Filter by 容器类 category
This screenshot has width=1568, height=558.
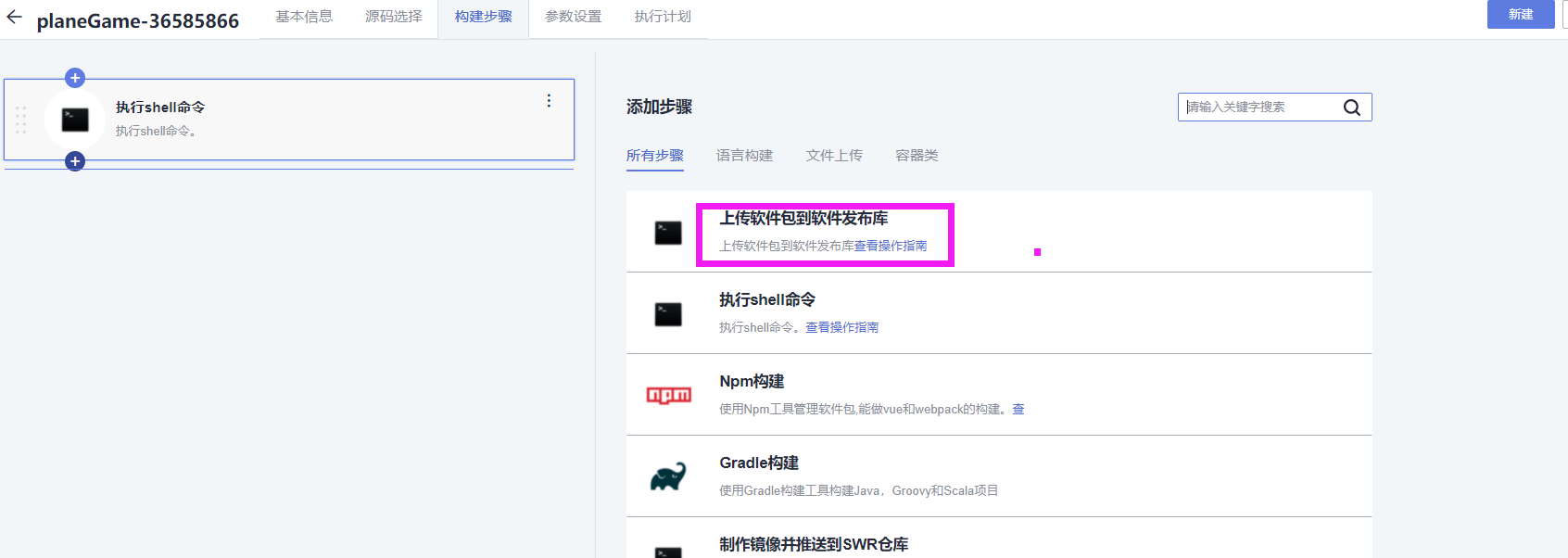(917, 156)
